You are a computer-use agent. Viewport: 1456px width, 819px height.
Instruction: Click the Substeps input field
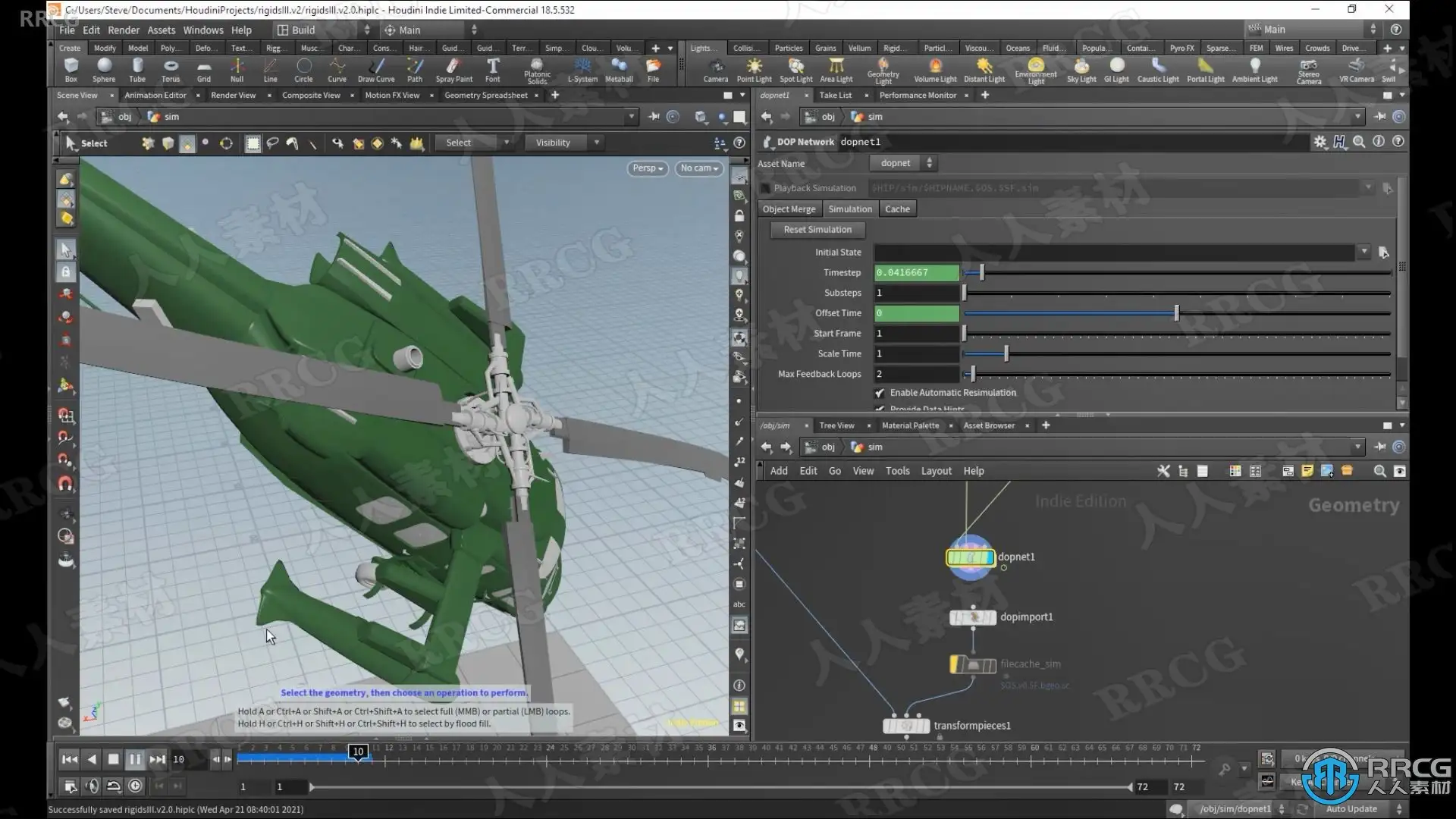pyautogui.click(x=916, y=293)
